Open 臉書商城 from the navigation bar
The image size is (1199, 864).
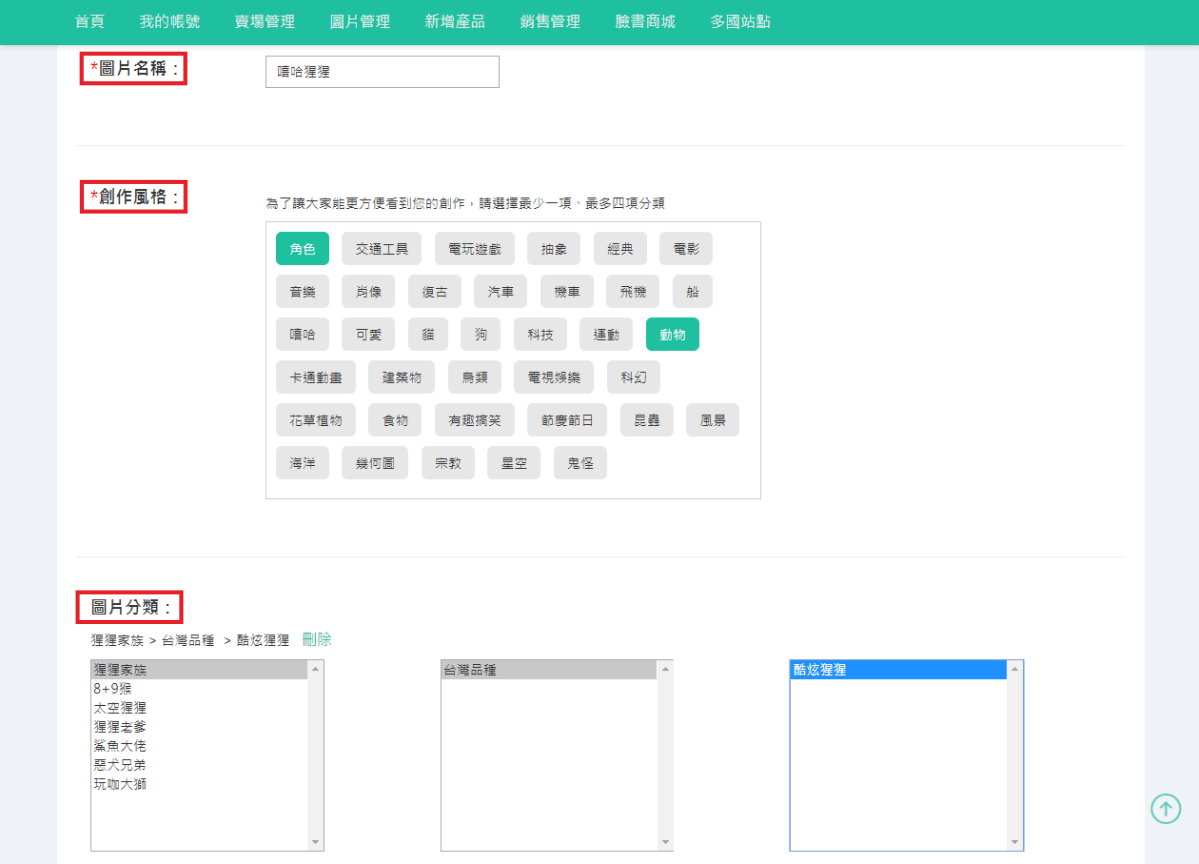click(x=645, y=21)
